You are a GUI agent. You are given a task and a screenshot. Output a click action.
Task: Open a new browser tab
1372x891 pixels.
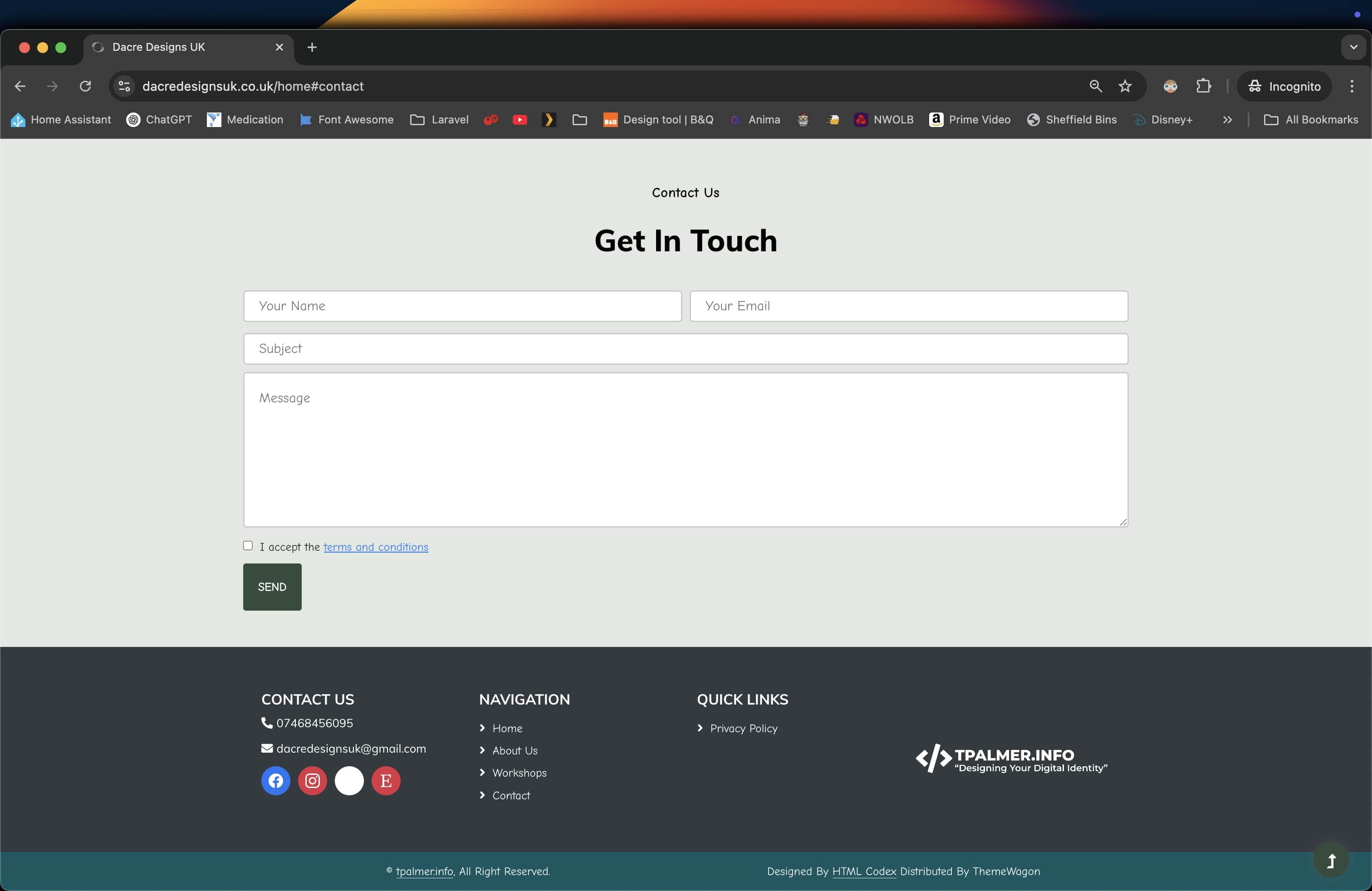pyautogui.click(x=312, y=47)
